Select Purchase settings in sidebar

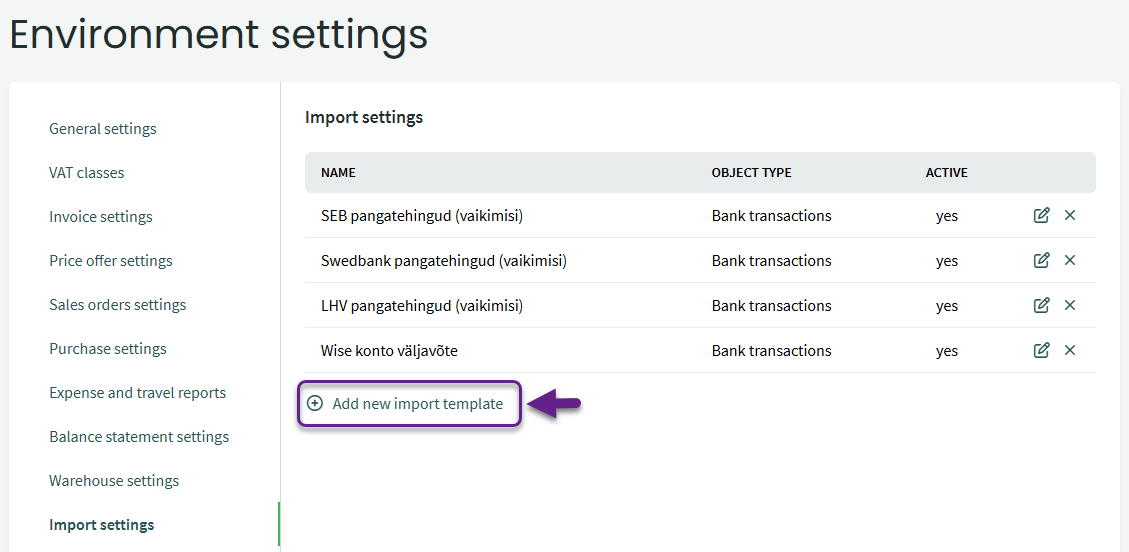tap(108, 349)
